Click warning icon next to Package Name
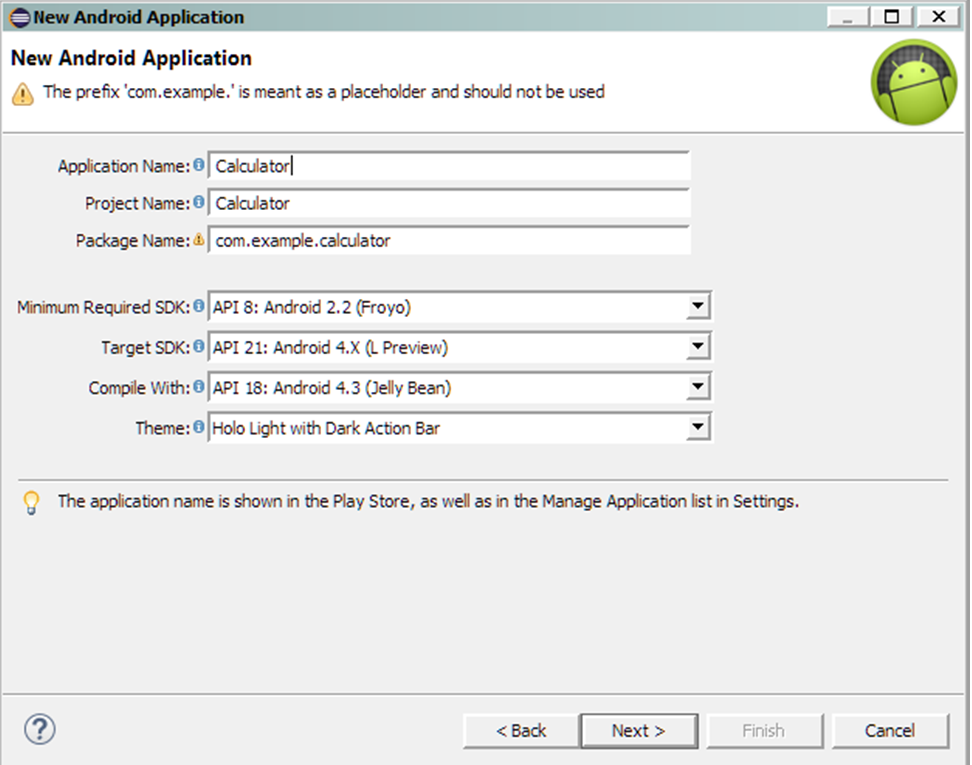This screenshot has width=972, height=765. (x=198, y=239)
